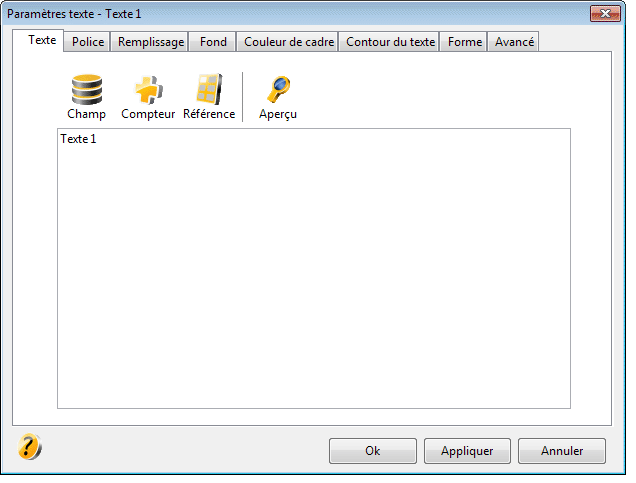Open the Contour du texte tab

point(390,42)
